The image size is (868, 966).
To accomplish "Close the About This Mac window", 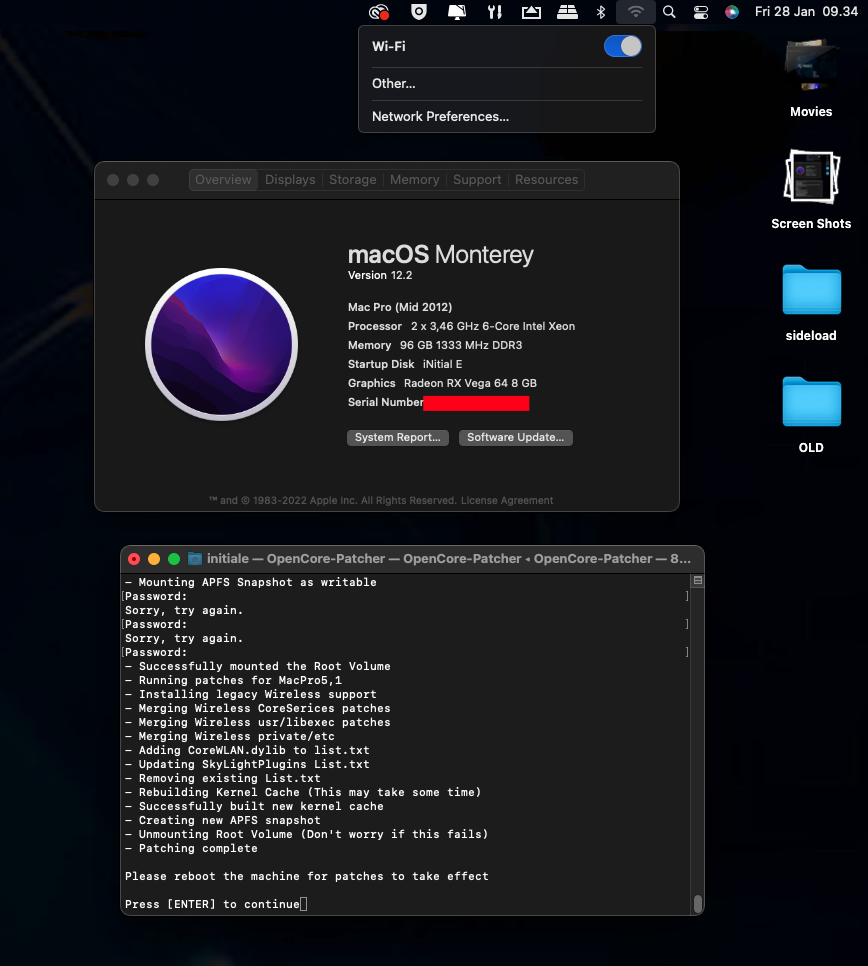I will tap(113, 180).
